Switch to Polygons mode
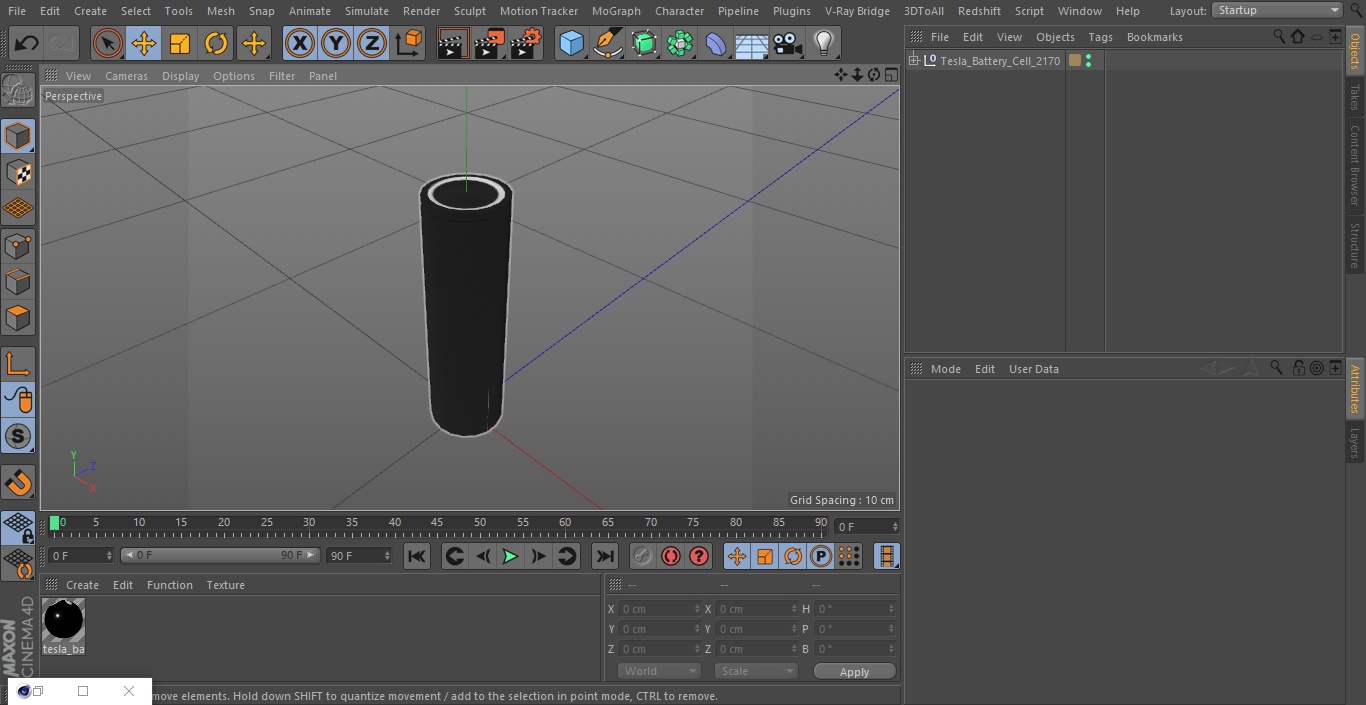The width and height of the screenshot is (1366, 705). pos(18,318)
